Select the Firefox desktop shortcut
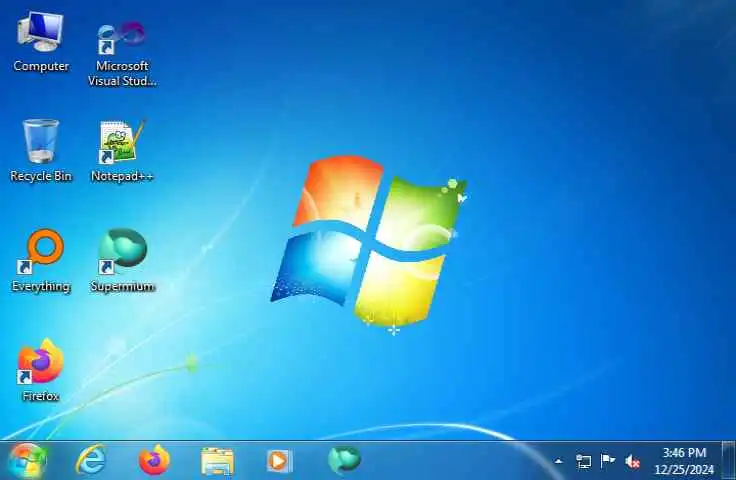This screenshot has width=736, height=480. [x=41, y=371]
